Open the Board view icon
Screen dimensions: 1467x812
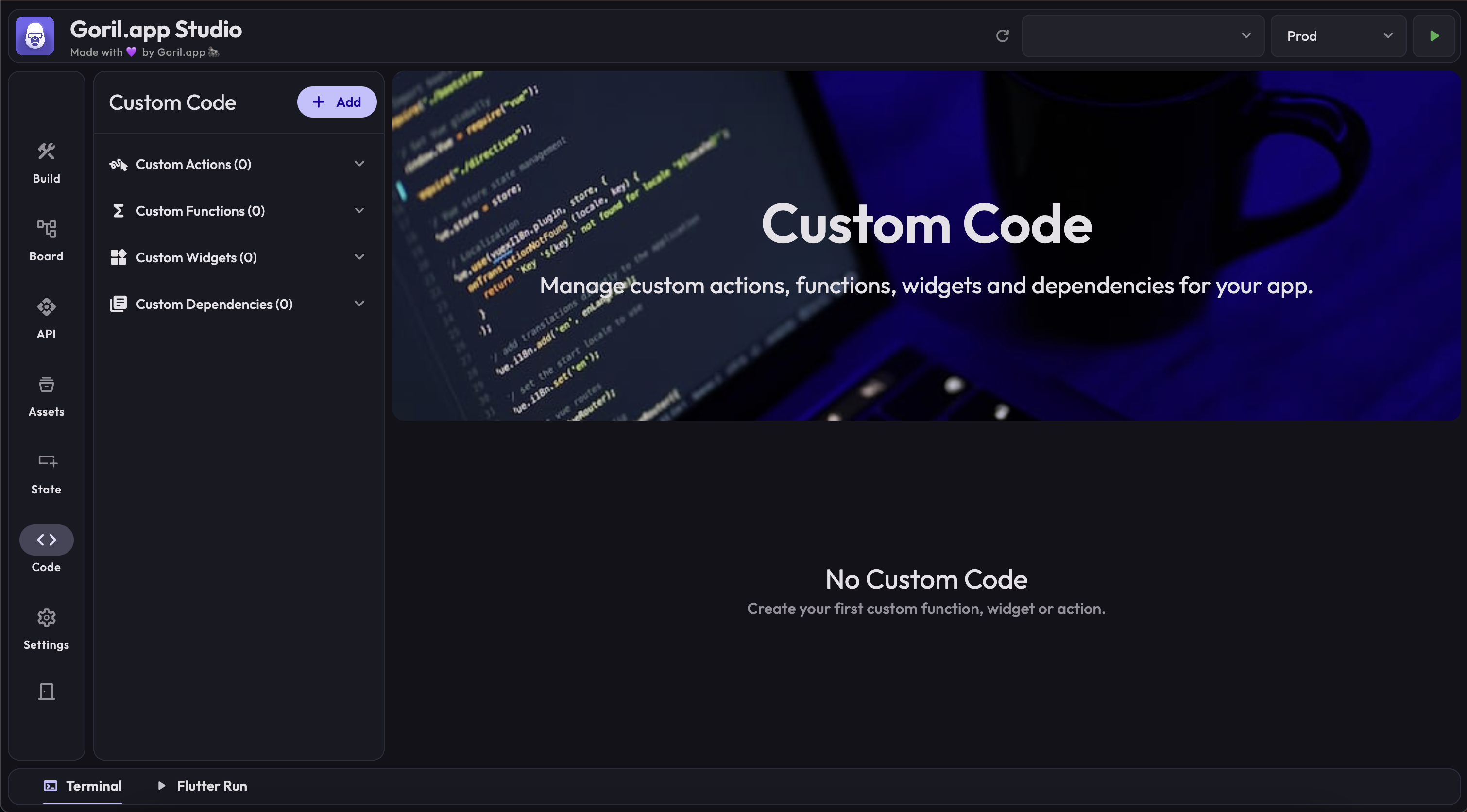[46, 240]
